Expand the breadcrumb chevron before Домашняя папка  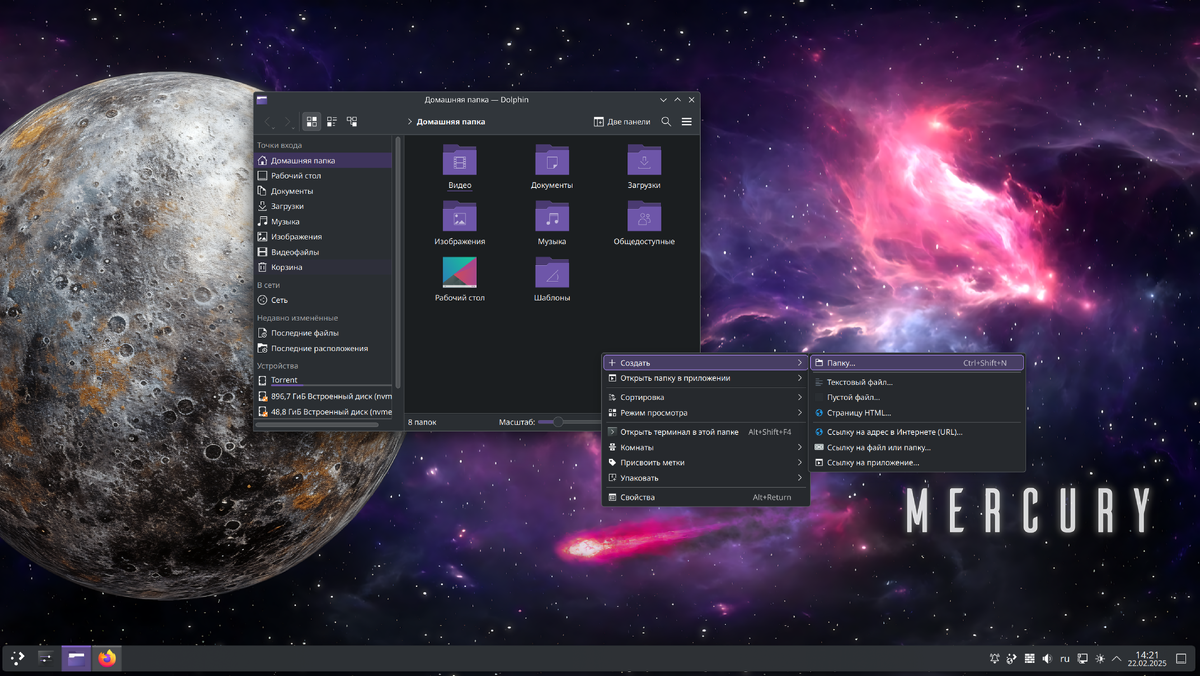[x=409, y=121]
